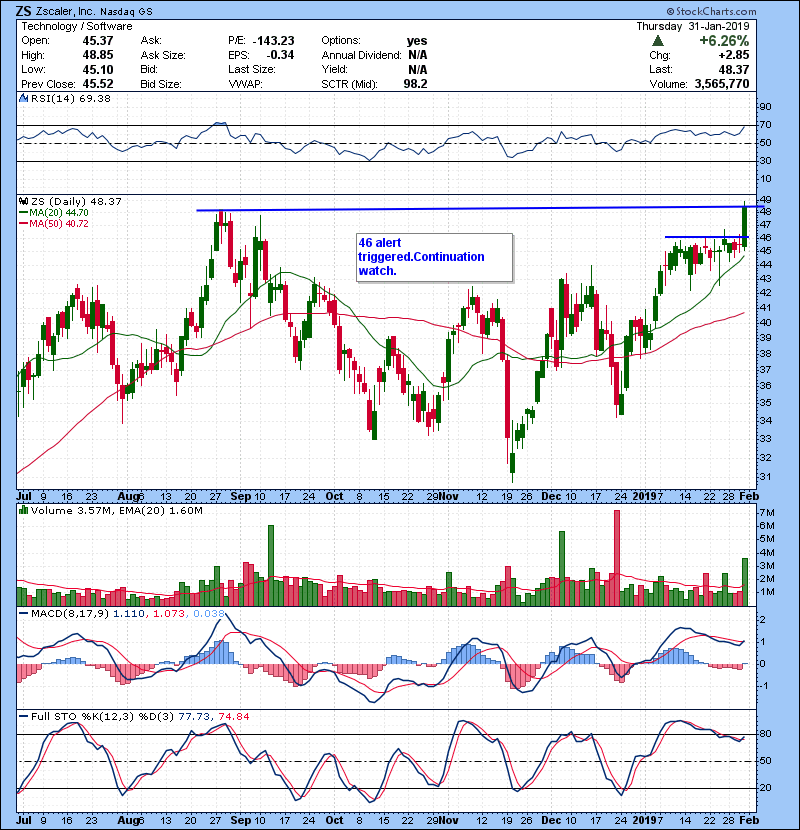Screen dimensions: 800x830
Task: Click the MACD signal value 1.073
Action: click(169, 614)
